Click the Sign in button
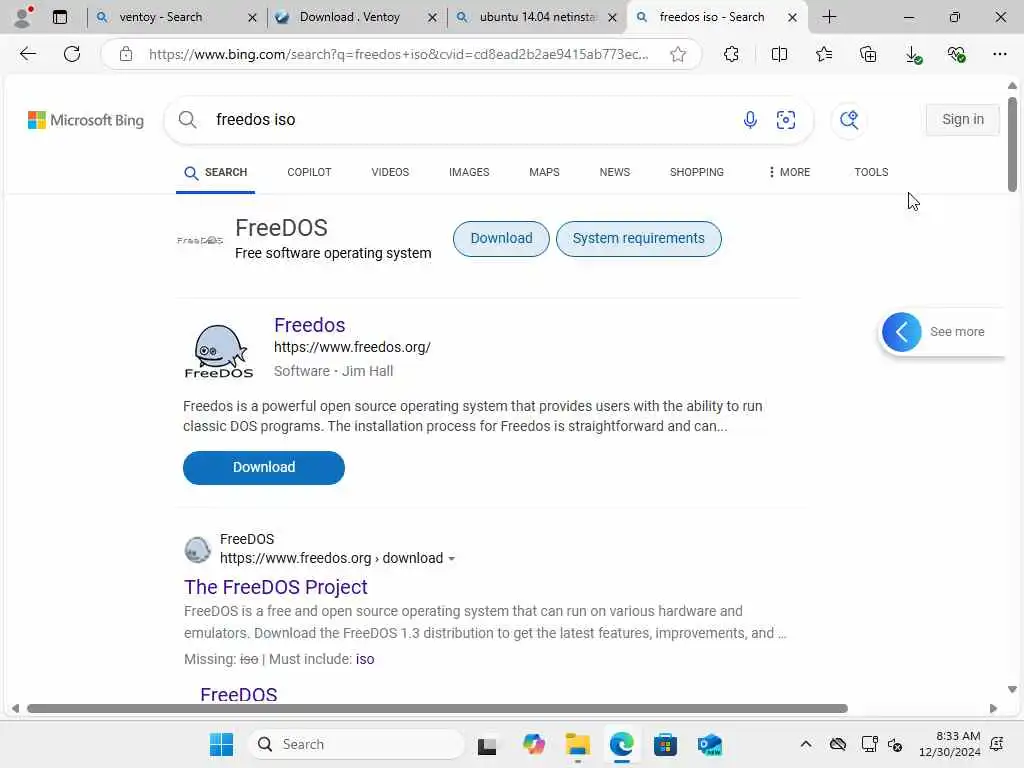 pyautogui.click(x=963, y=120)
